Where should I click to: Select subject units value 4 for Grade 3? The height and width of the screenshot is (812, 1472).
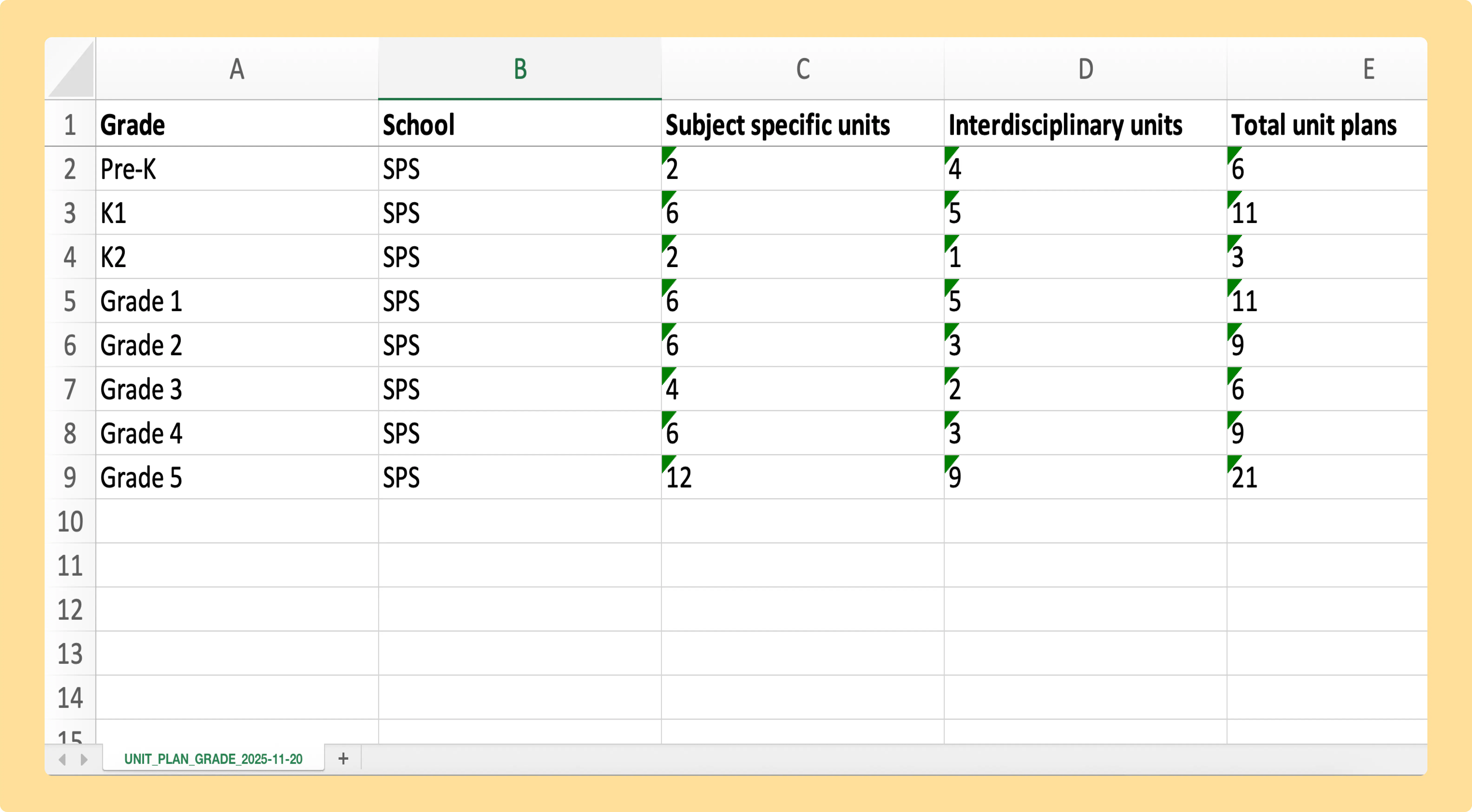[x=803, y=389]
